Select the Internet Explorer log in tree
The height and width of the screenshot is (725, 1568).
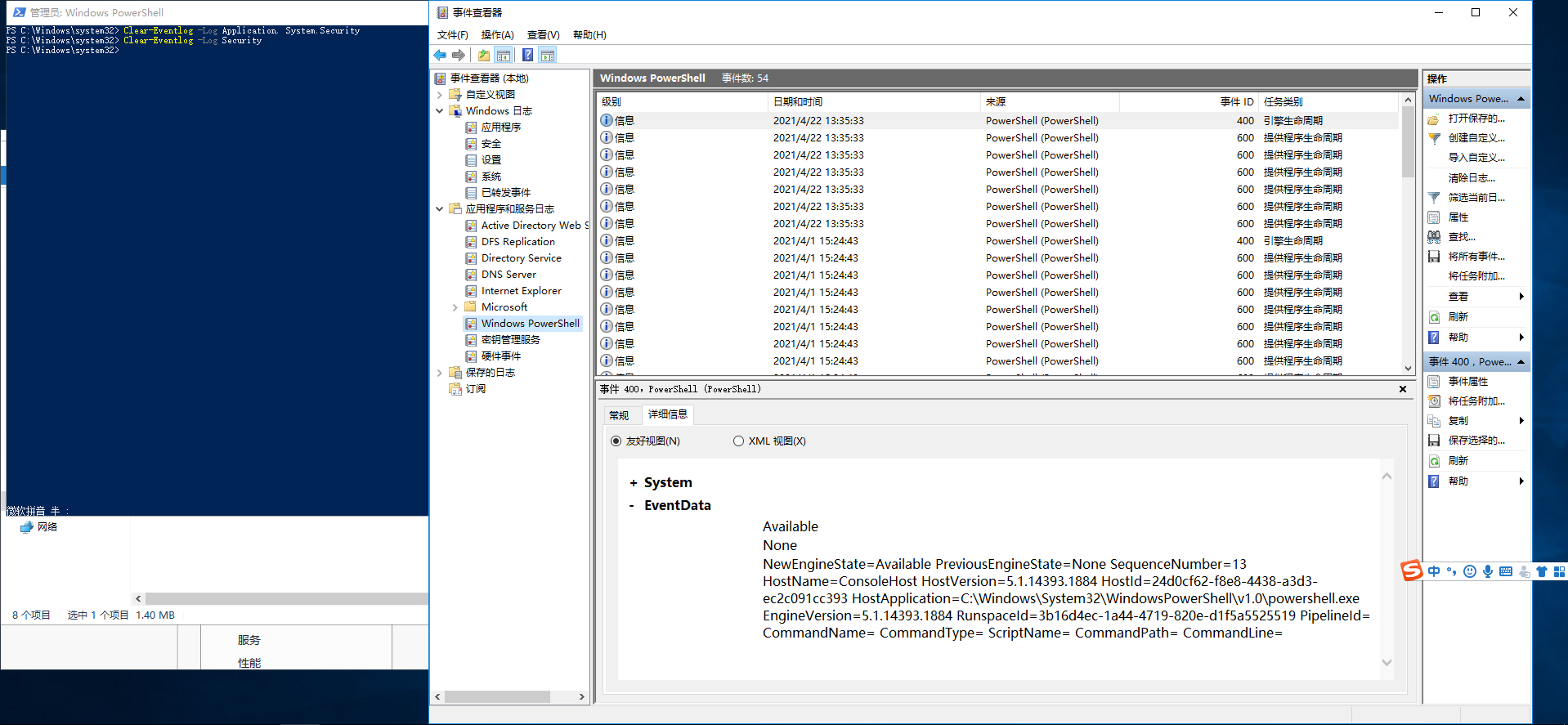522,291
